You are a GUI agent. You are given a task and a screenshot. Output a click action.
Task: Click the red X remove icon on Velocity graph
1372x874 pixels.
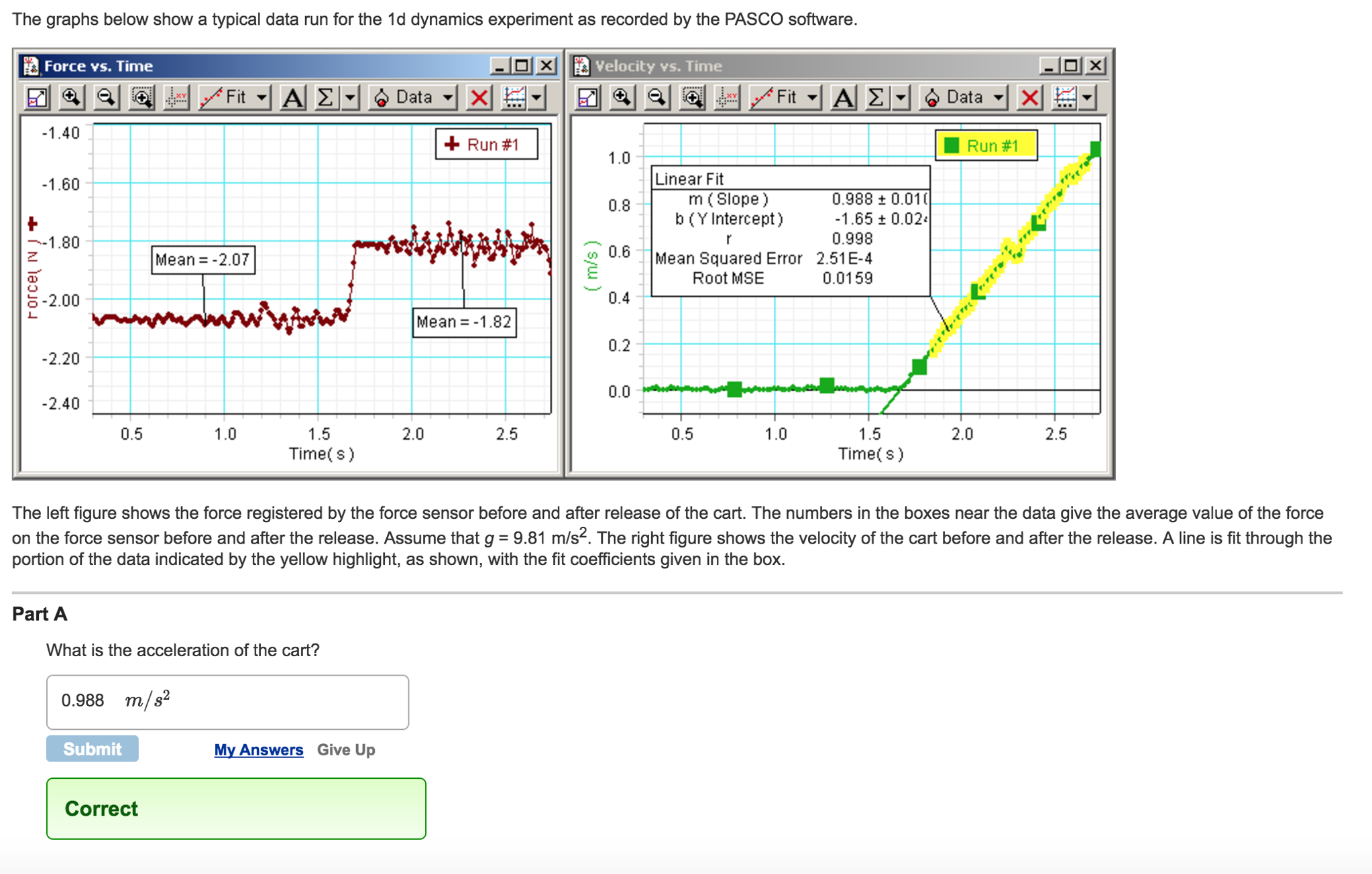[1028, 97]
